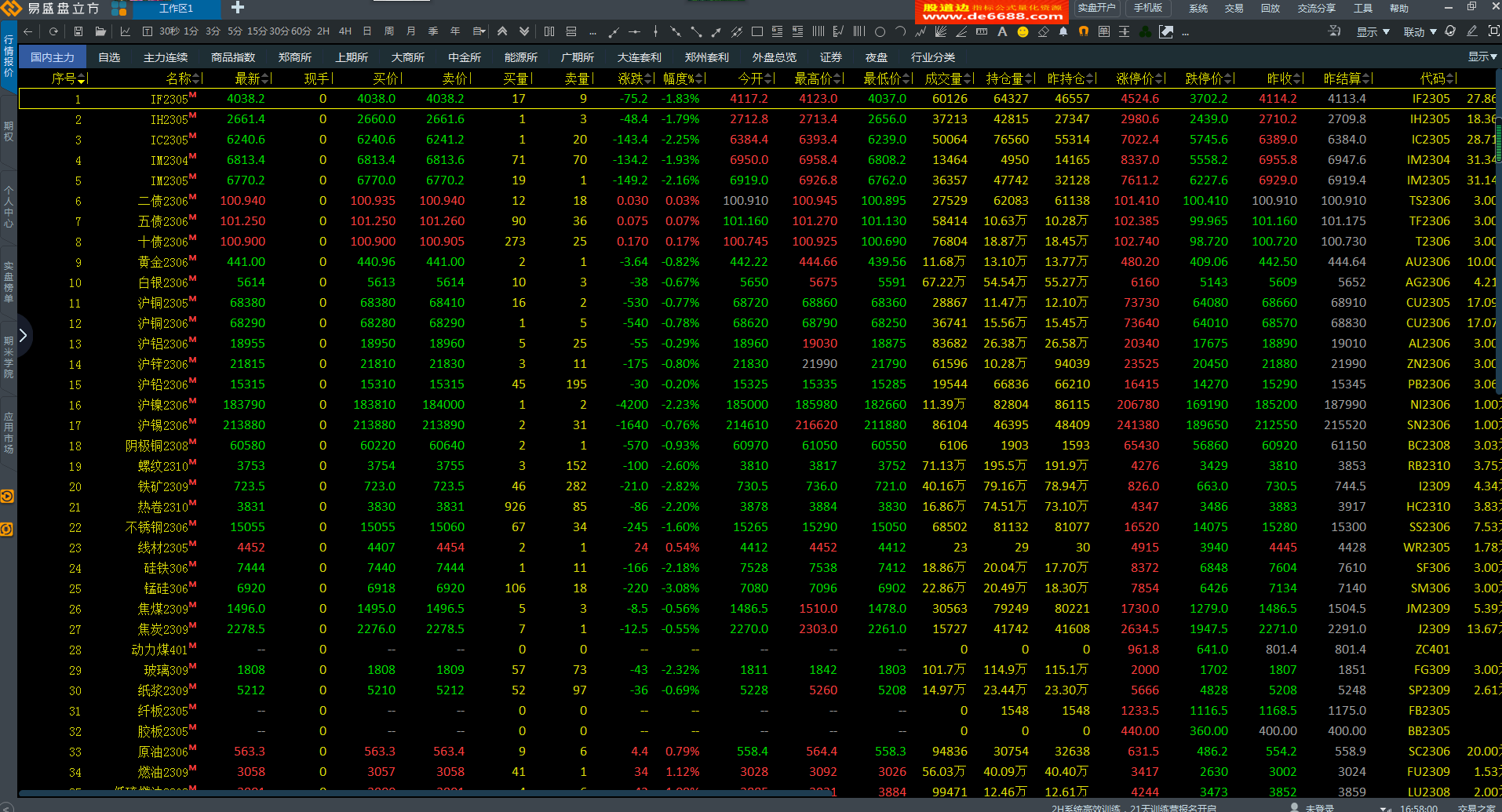The height and width of the screenshot is (812, 1502).
Task: Click the alert bell icon
Action: pos(1063,32)
